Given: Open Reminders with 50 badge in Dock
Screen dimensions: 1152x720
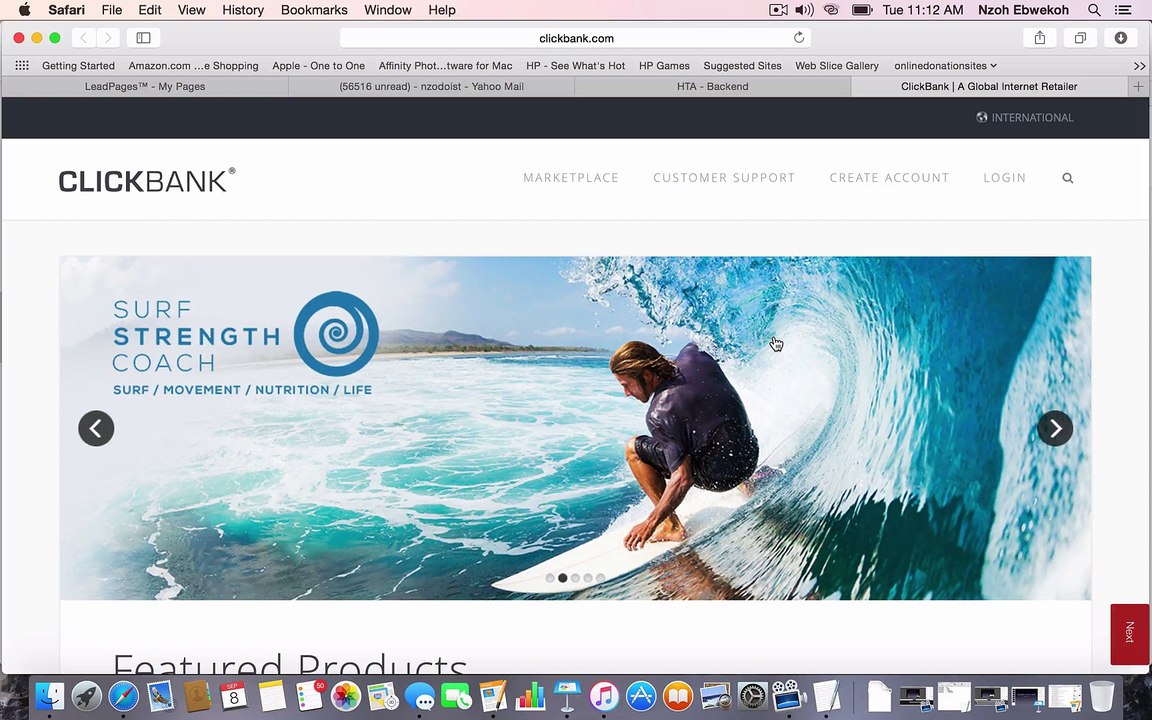Looking at the screenshot, I should [309, 696].
